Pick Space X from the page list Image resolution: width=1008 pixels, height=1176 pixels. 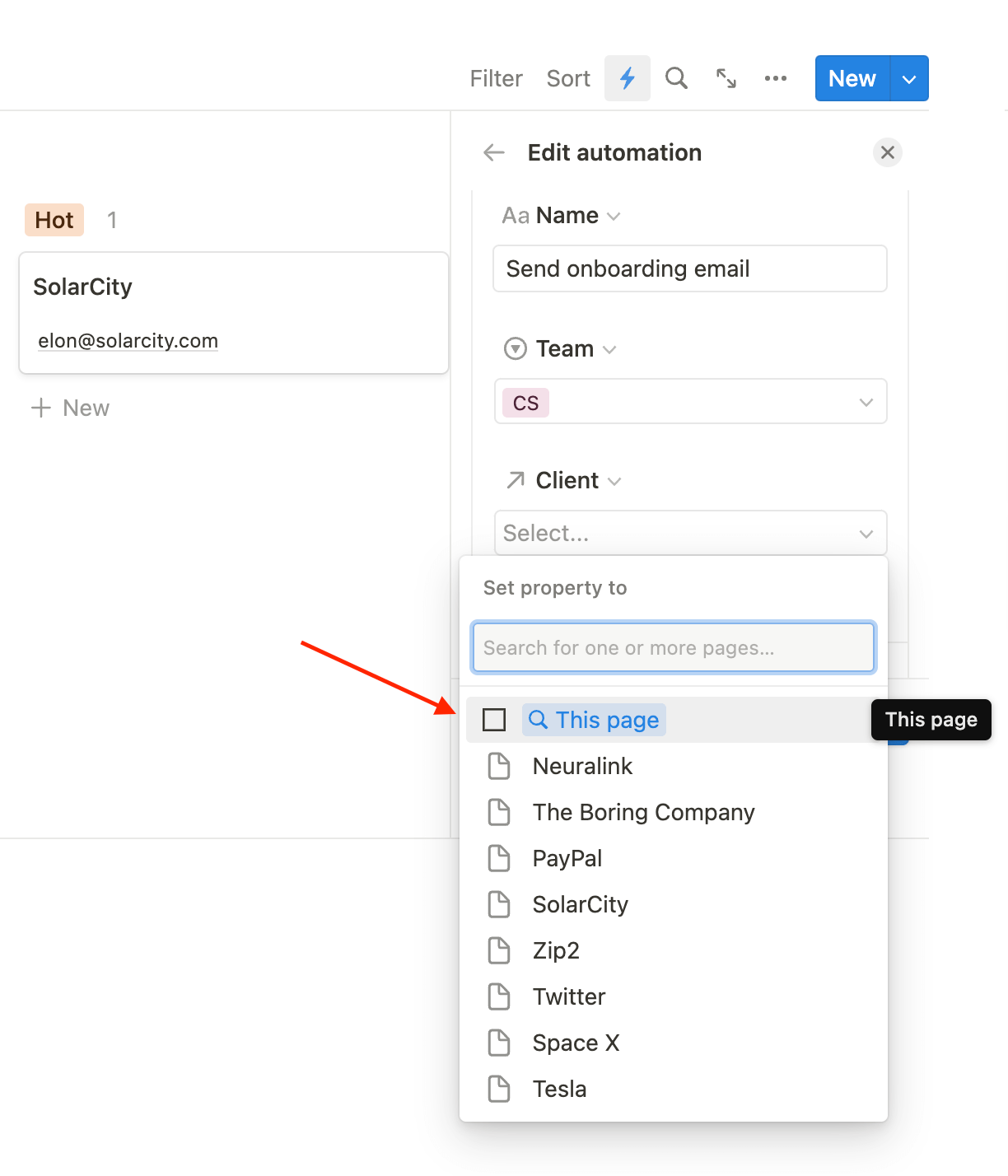(674, 1043)
